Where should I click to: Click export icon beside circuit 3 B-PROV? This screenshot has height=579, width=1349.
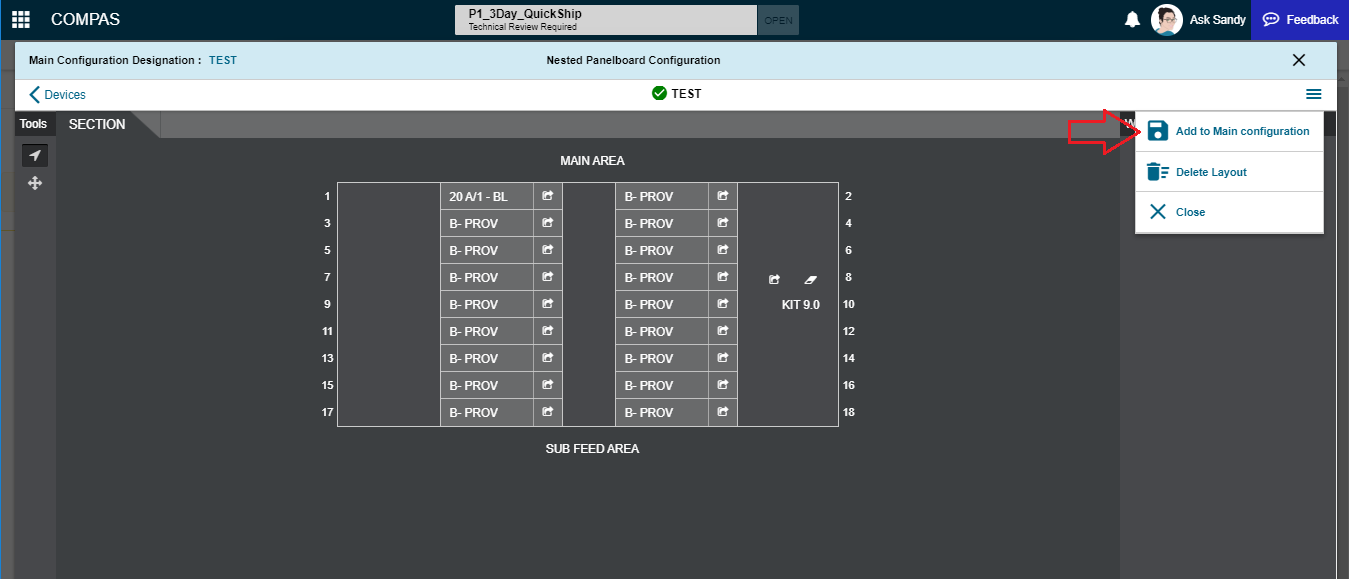547,222
